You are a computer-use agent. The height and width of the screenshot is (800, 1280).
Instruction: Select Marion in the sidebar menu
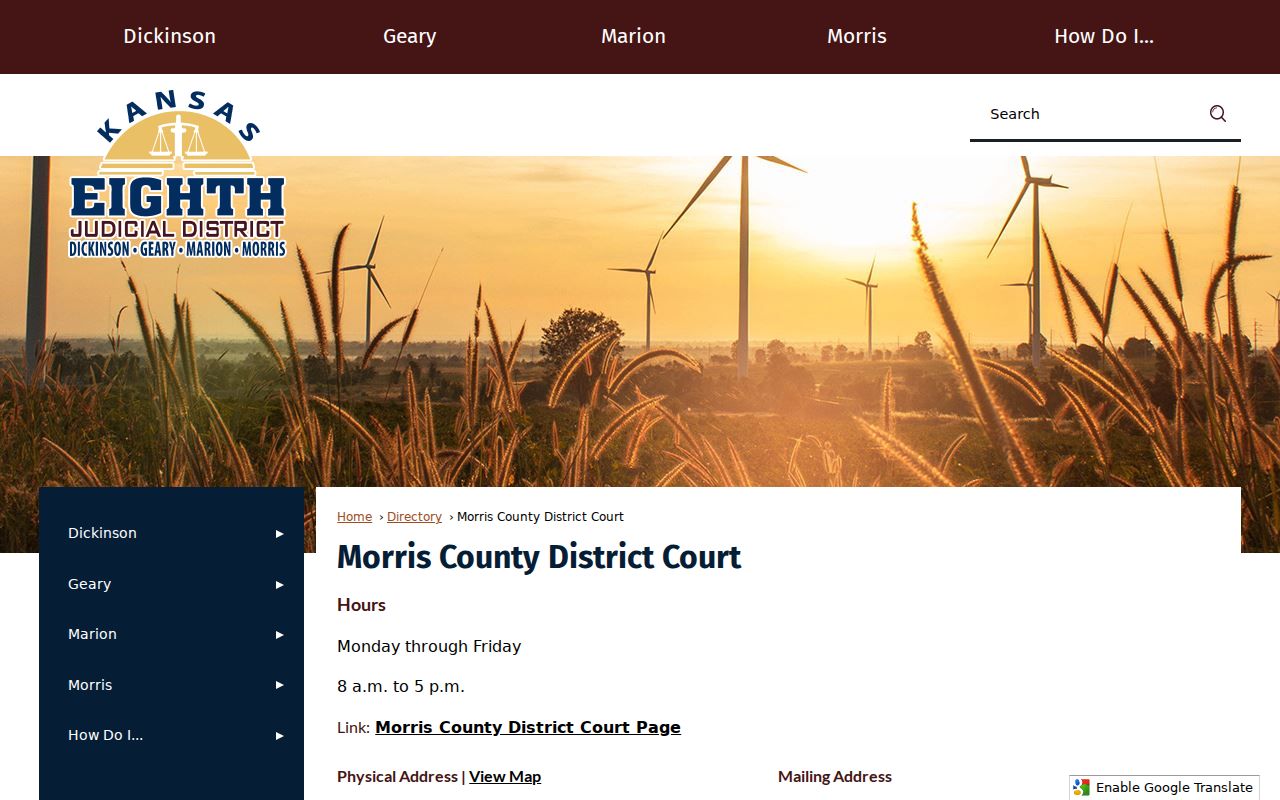[92, 634]
